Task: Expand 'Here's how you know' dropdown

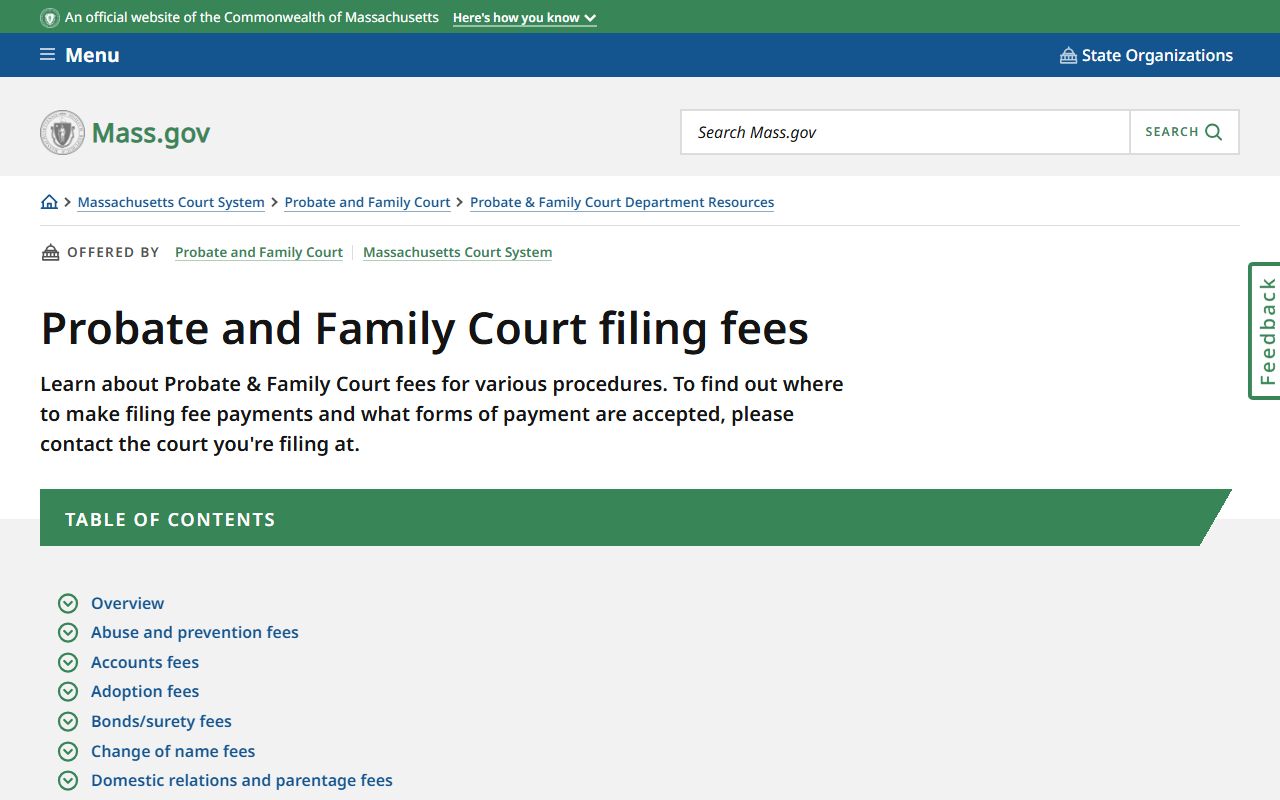Action: (x=524, y=18)
